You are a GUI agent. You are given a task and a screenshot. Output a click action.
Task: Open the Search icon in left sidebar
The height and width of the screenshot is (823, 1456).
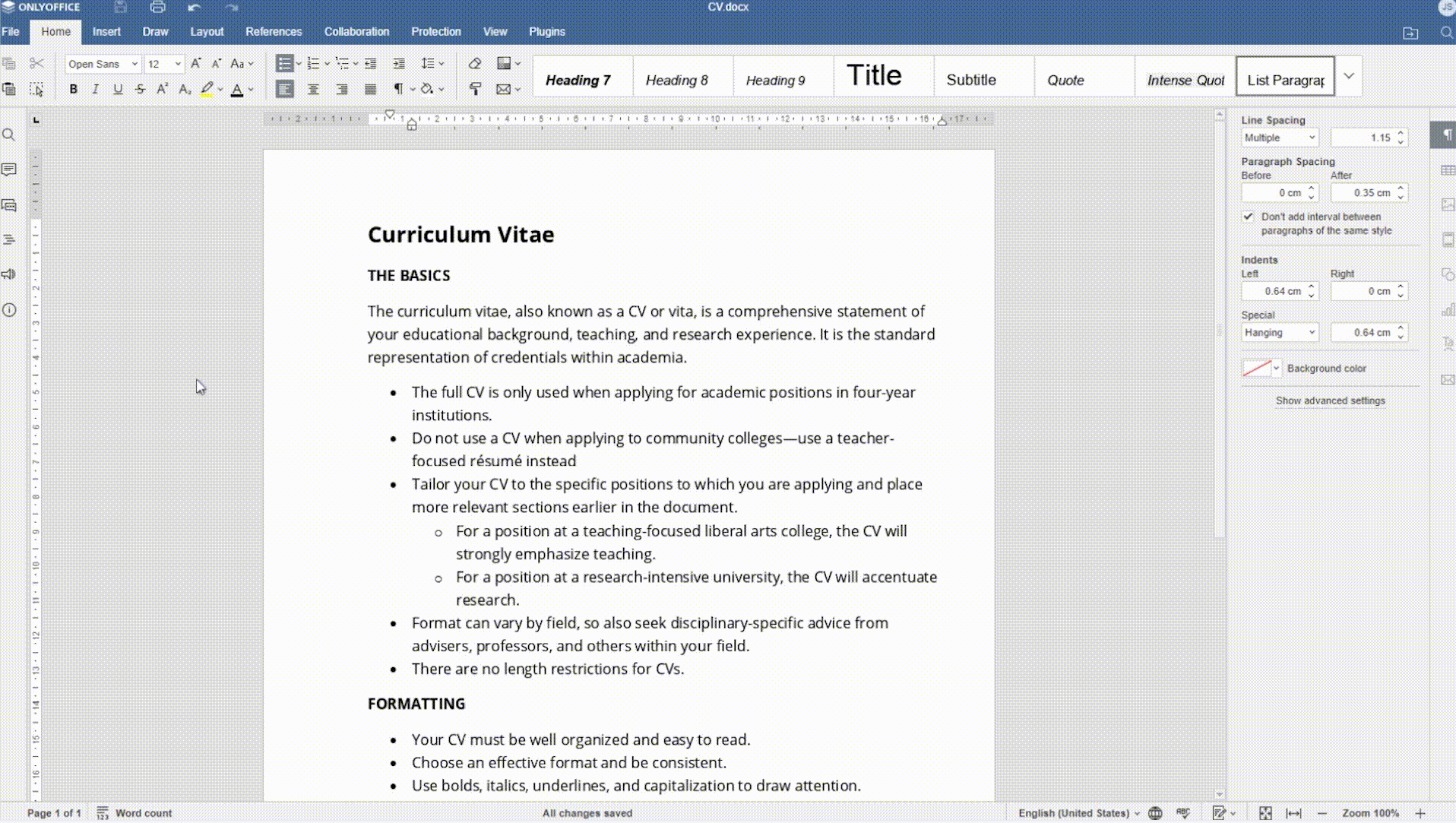click(9, 135)
